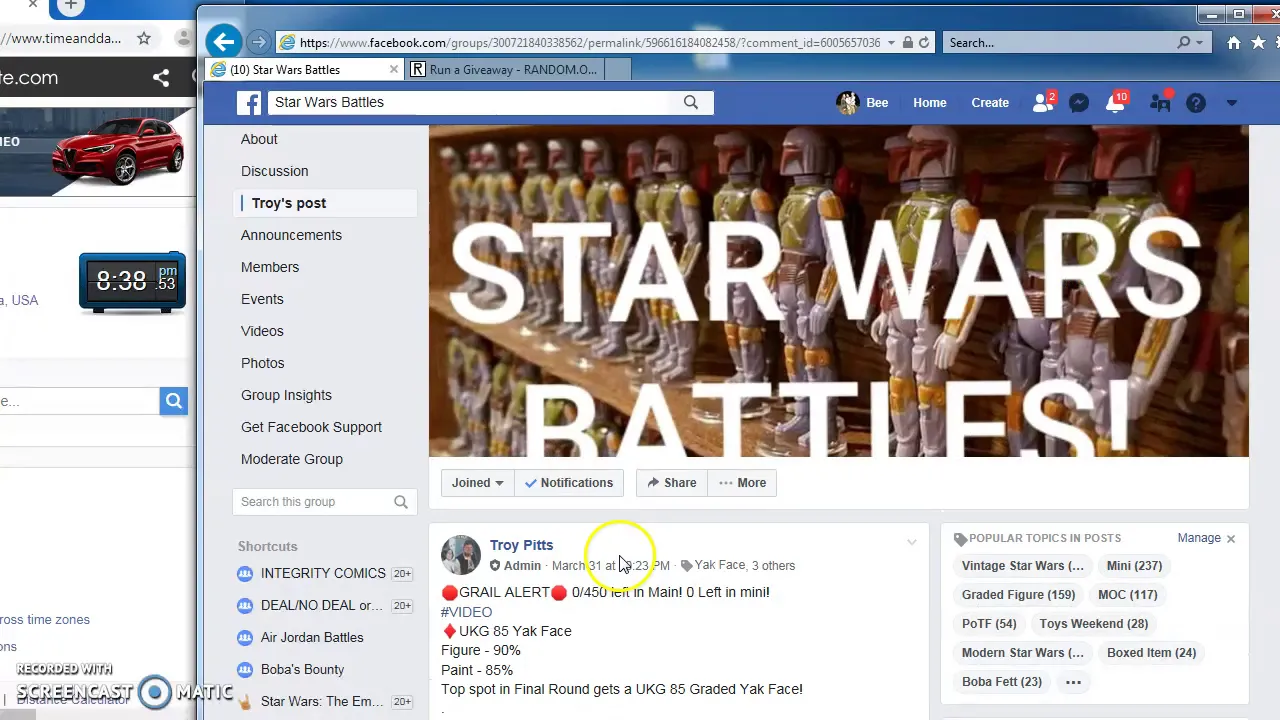Go to Facebook Home
The height and width of the screenshot is (720, 1280).
929,102
